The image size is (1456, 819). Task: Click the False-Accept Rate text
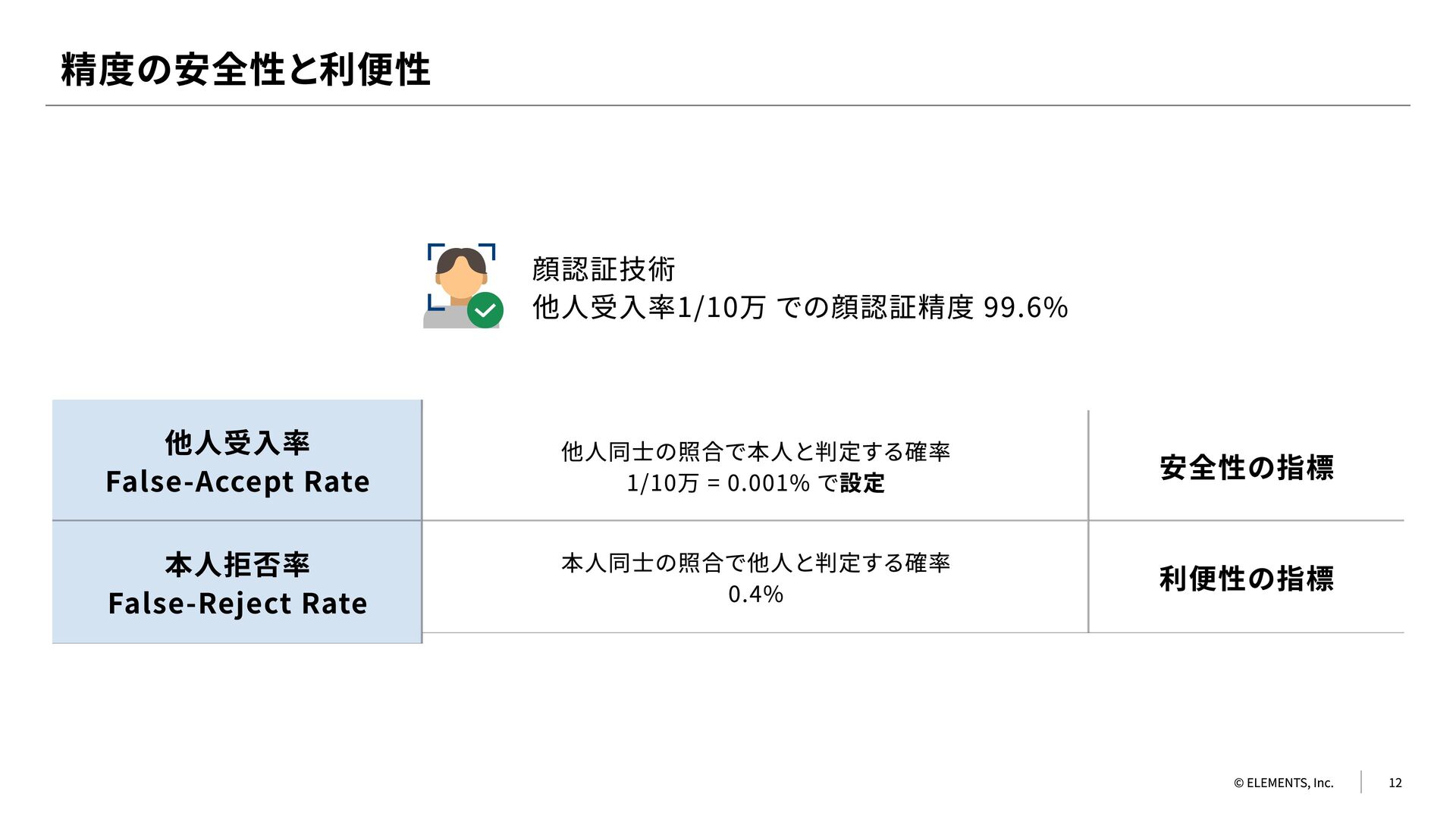[237, 482]
